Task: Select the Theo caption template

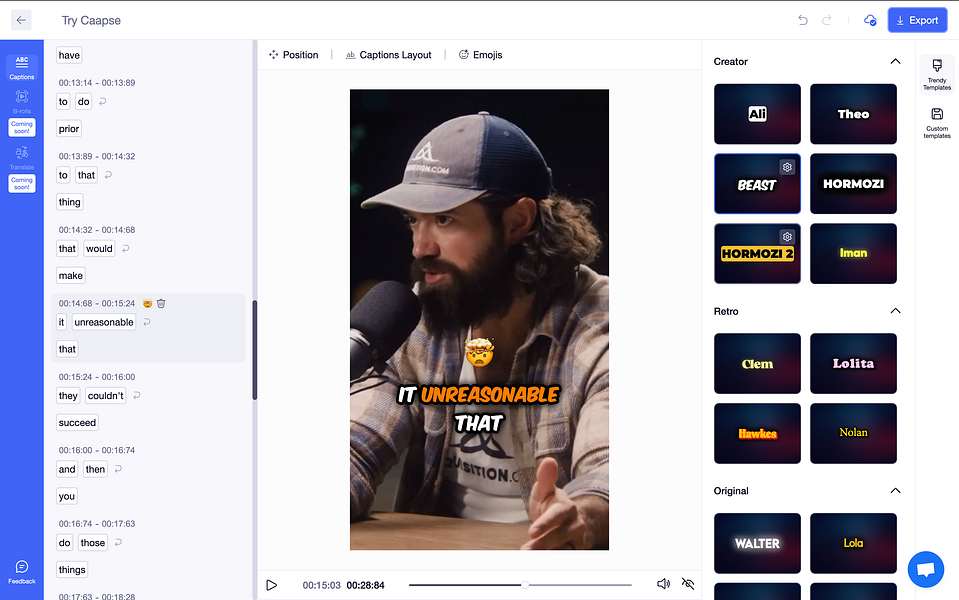Action: pyautogui.click(x=853, y=114)
